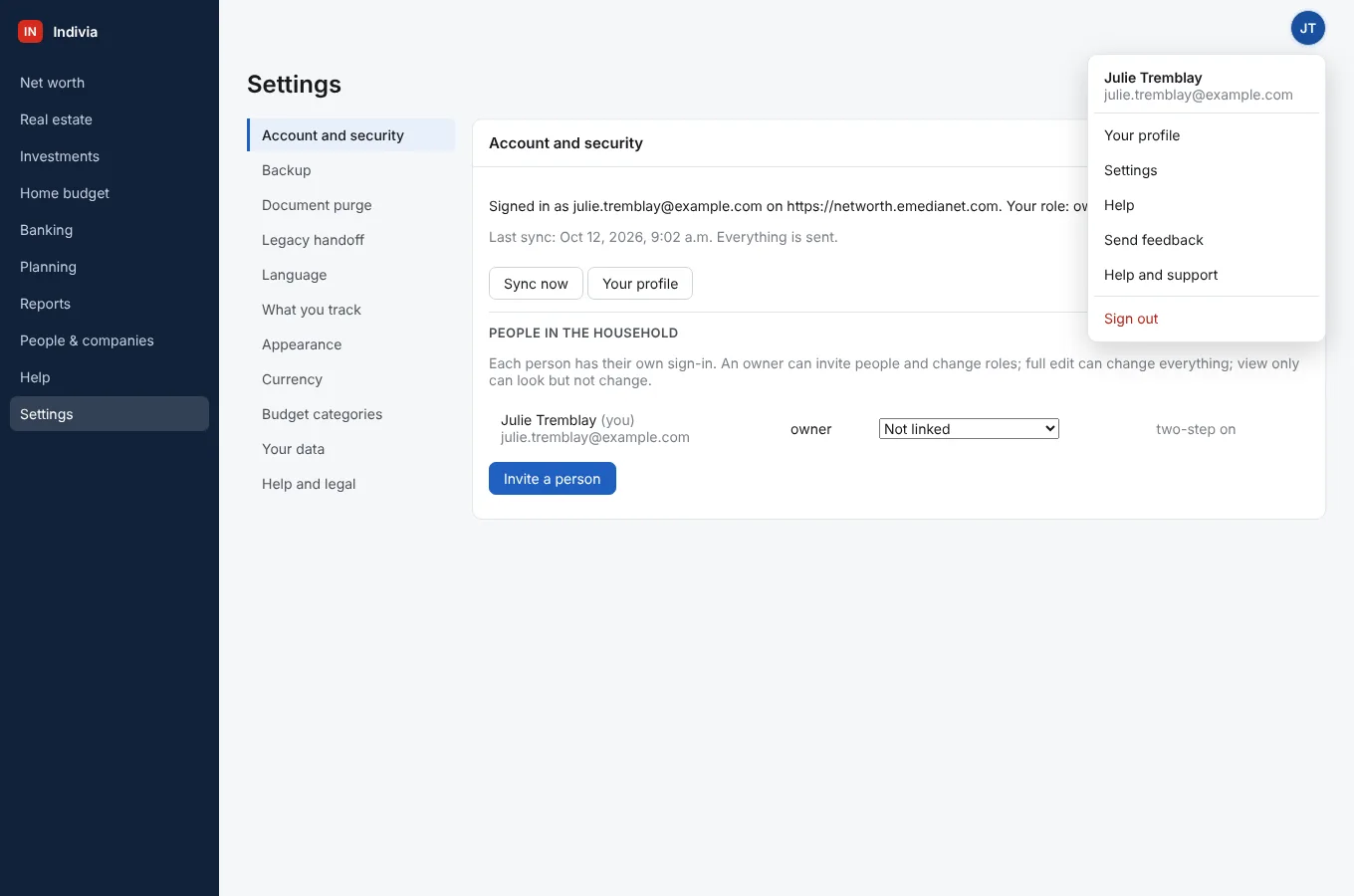
Task: Open Your data settings
Action: point(351,449)
